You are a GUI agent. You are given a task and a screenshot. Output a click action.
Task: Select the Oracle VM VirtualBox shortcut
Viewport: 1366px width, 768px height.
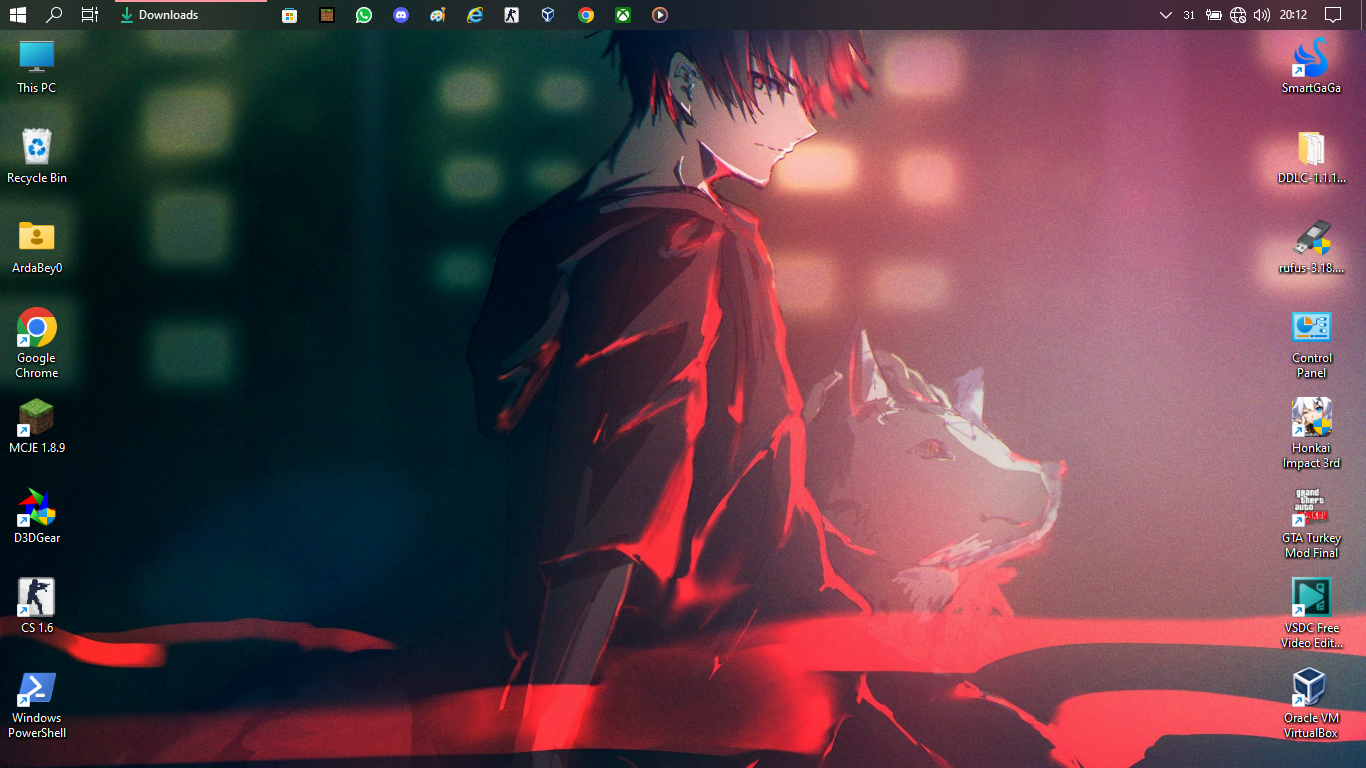1311,703
